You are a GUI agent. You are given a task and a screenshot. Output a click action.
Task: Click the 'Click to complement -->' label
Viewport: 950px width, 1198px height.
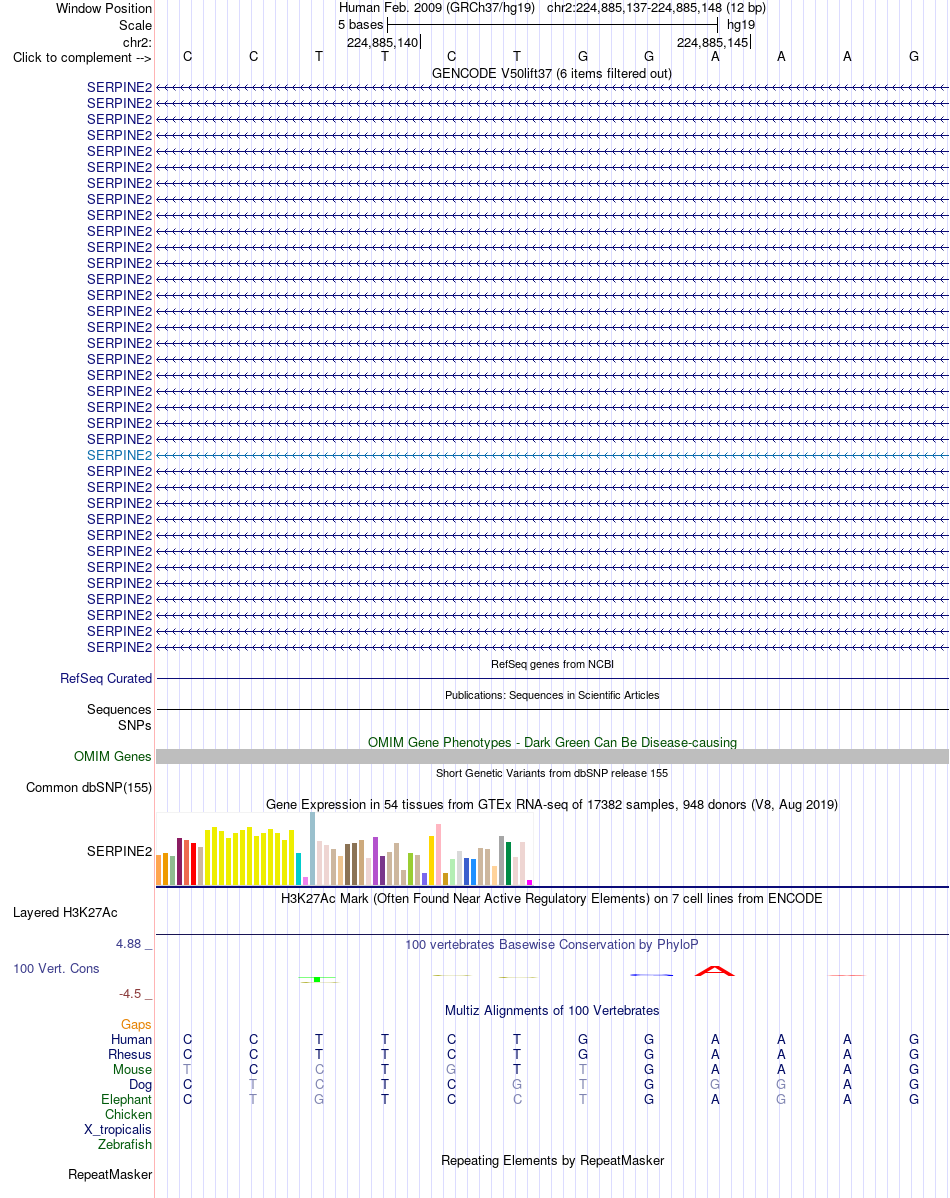tap(82, 57)
